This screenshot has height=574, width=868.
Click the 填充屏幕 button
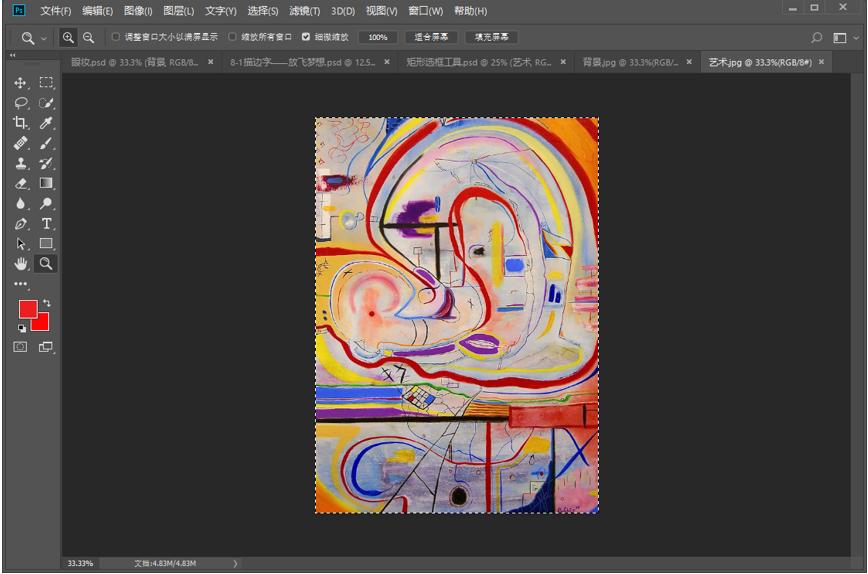[x=491, y=37]
